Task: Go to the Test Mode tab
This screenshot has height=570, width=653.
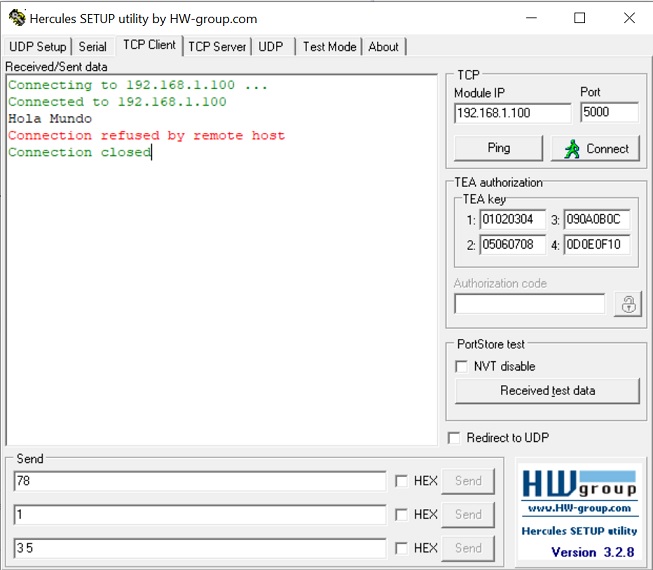Action: tap(329, 47)
